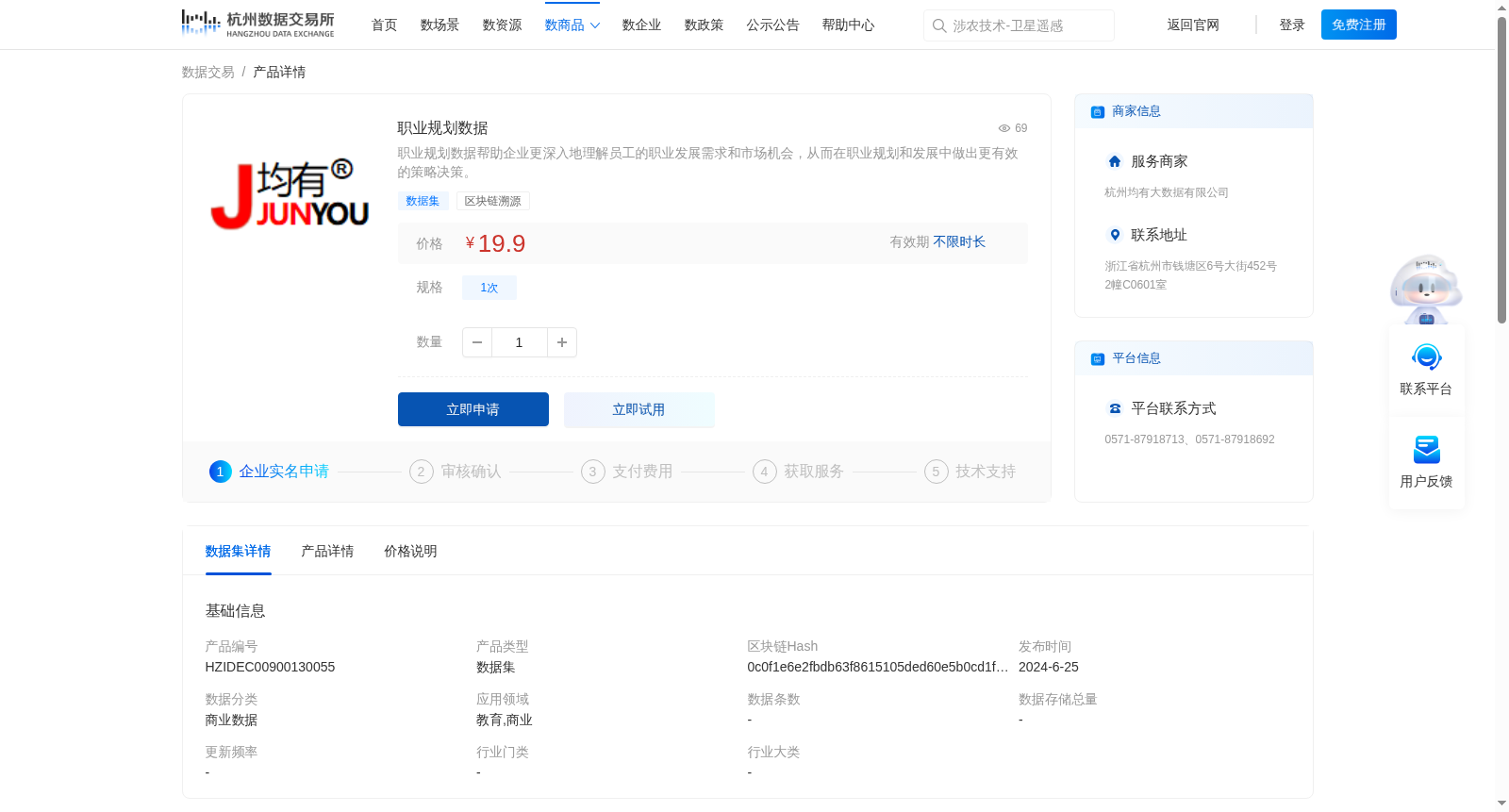Open the 数政策 menu item
This screenshot has width=1509, height=812.
coord(705,25)
